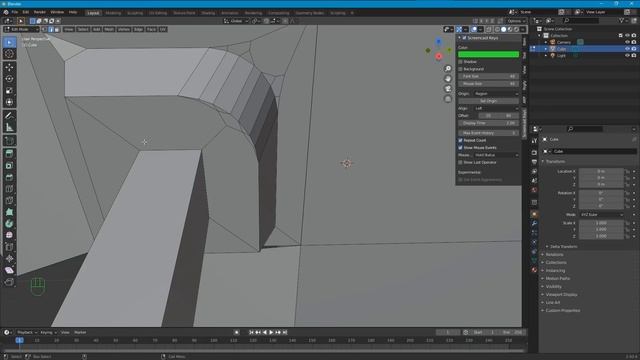Switch to the Sculpting workspace tab
Viewport: 640px width, 360px height.
click(135, 13)
